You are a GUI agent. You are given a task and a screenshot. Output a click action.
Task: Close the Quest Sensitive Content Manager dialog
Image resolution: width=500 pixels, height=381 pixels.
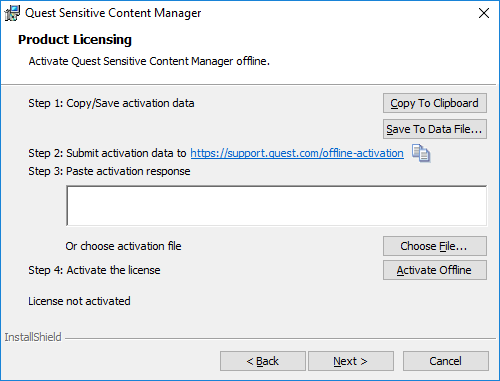point(484,13)
